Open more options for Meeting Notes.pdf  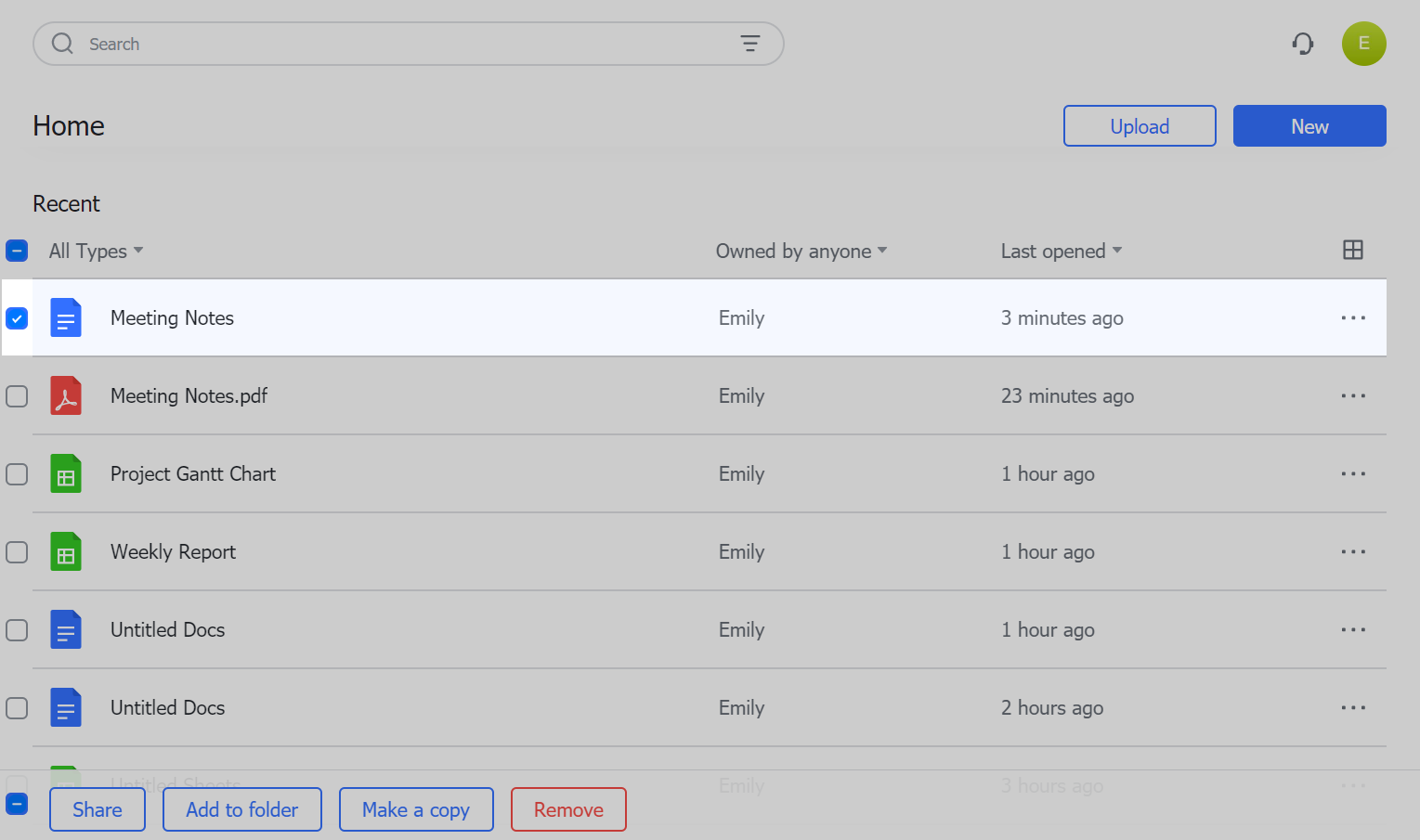coord(1353,396)
